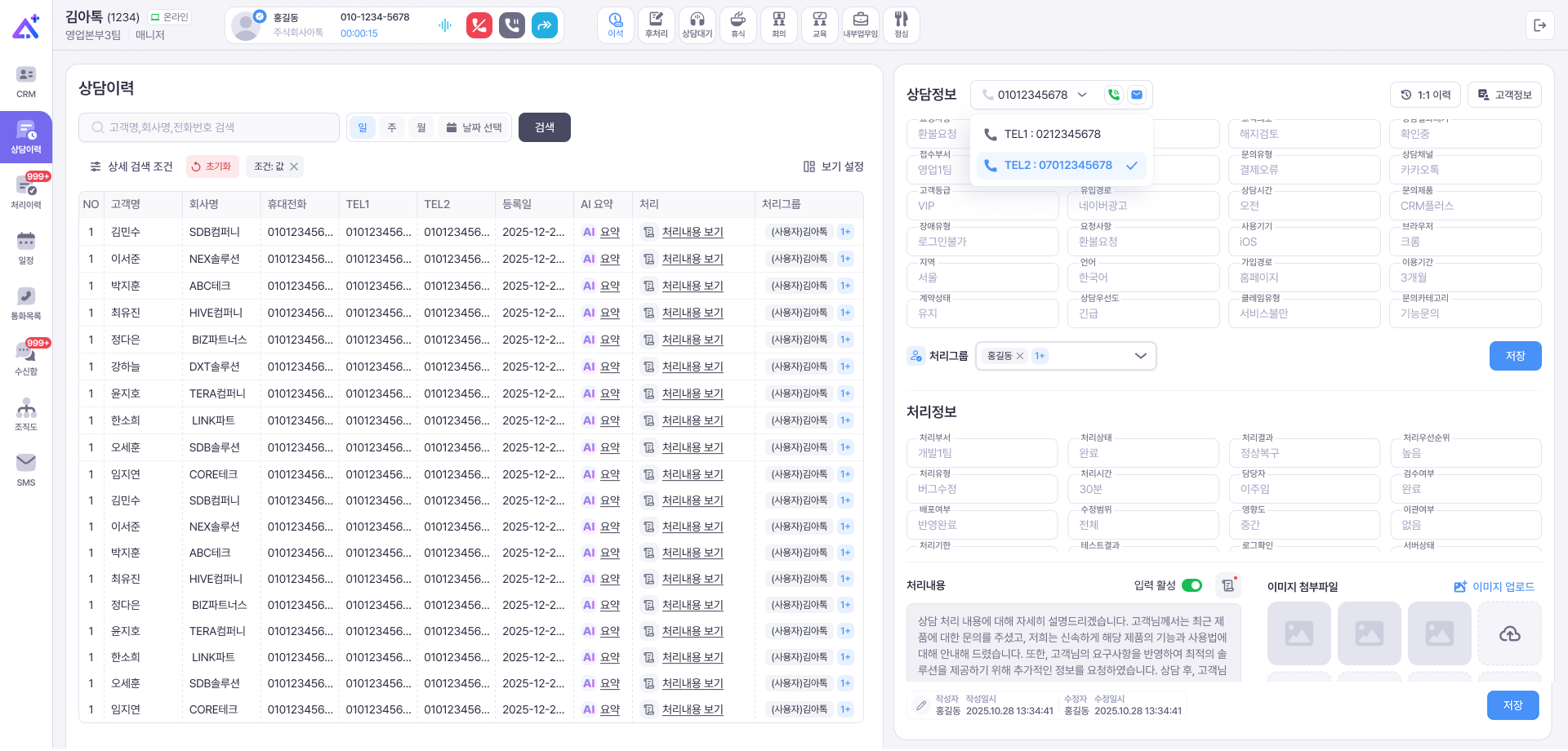Image resolution: width=1568 pixels, height=751 pixels.
Task: Go to CRM in the sidebar menu
Action: 26,81
